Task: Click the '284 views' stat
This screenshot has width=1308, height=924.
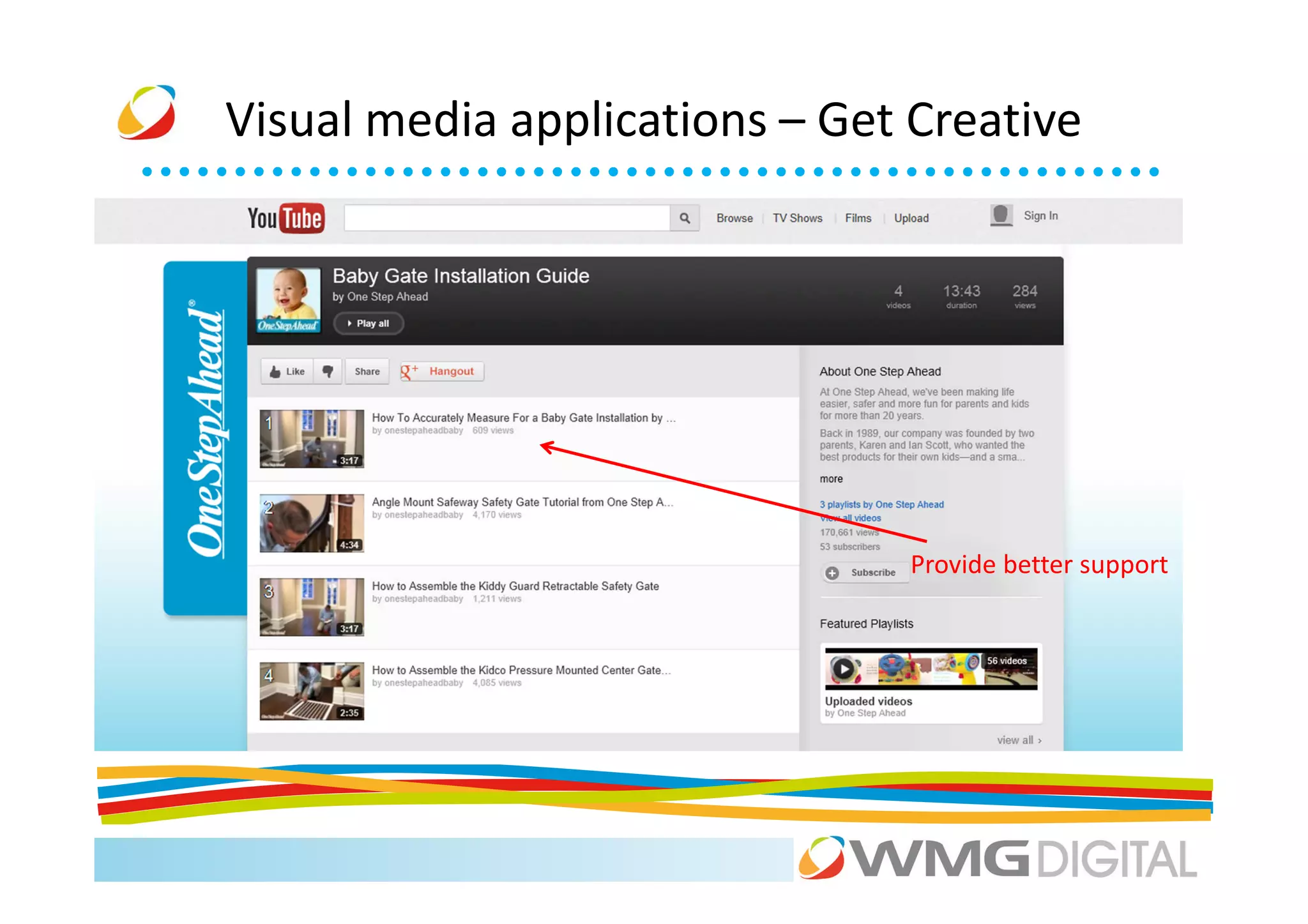Action: click(1024, 296)
